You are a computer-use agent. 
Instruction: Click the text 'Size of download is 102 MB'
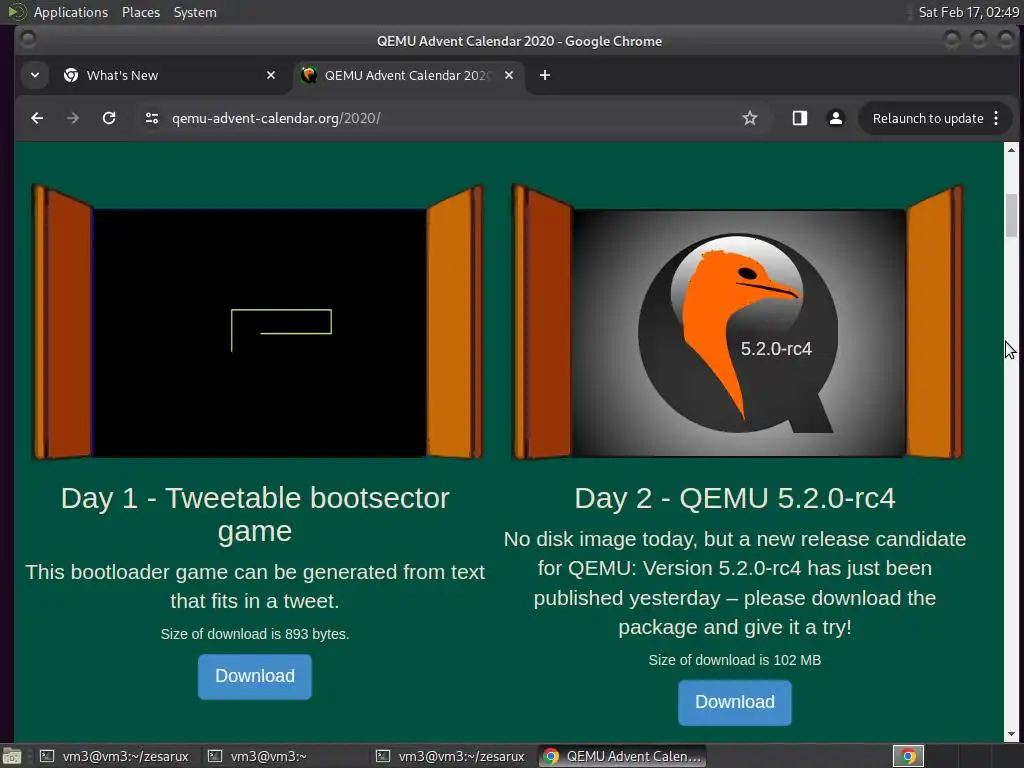(735, 660)
